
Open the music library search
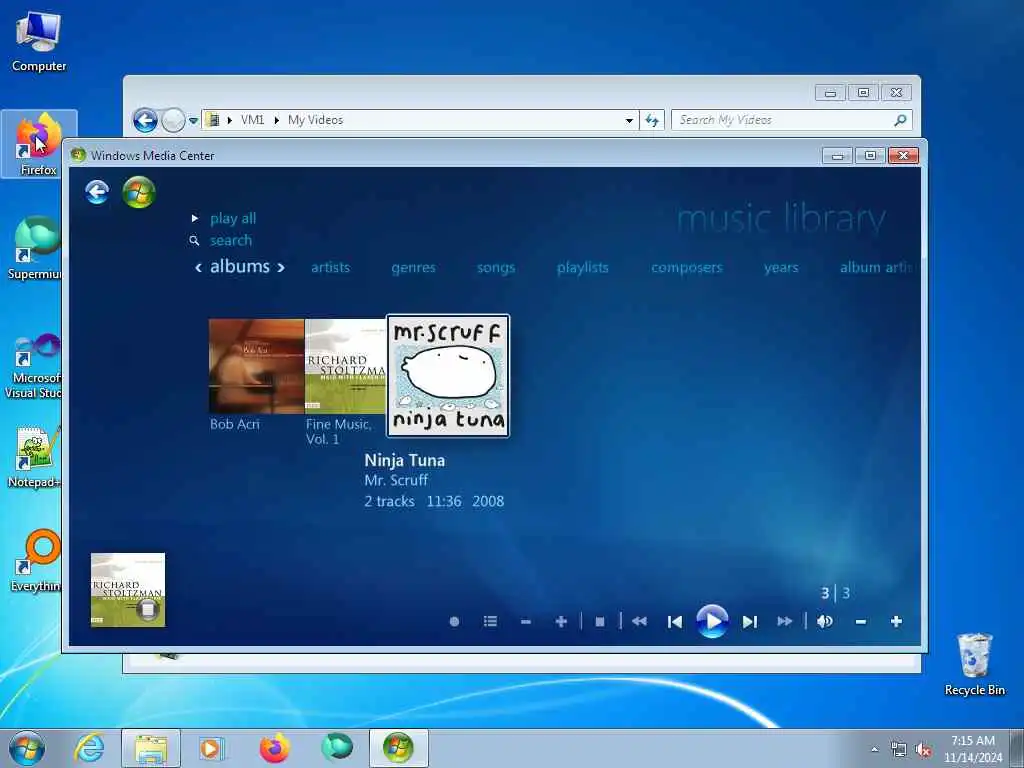[x=231, y=240]
